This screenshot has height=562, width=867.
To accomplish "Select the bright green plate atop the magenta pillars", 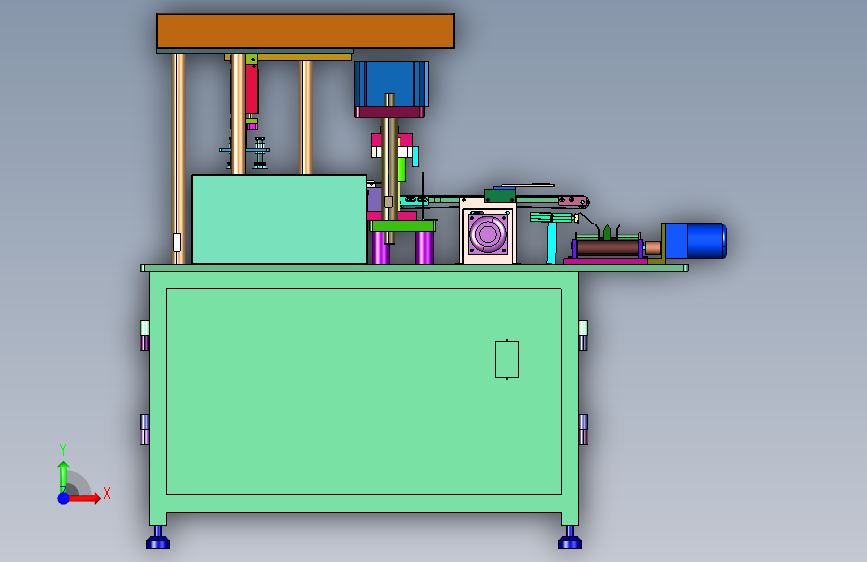I will pos(403,226).
